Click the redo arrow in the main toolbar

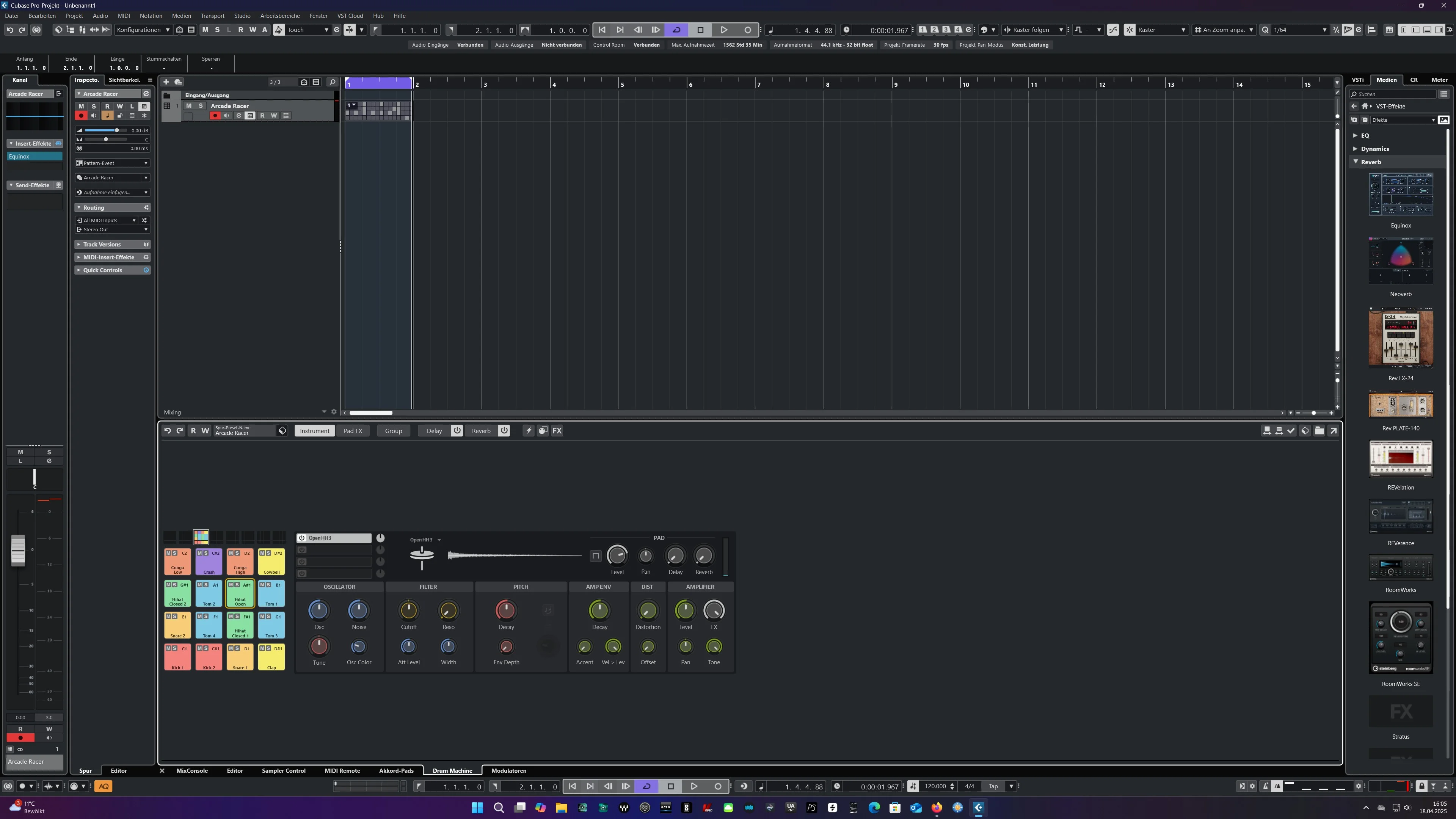point(22,30)
